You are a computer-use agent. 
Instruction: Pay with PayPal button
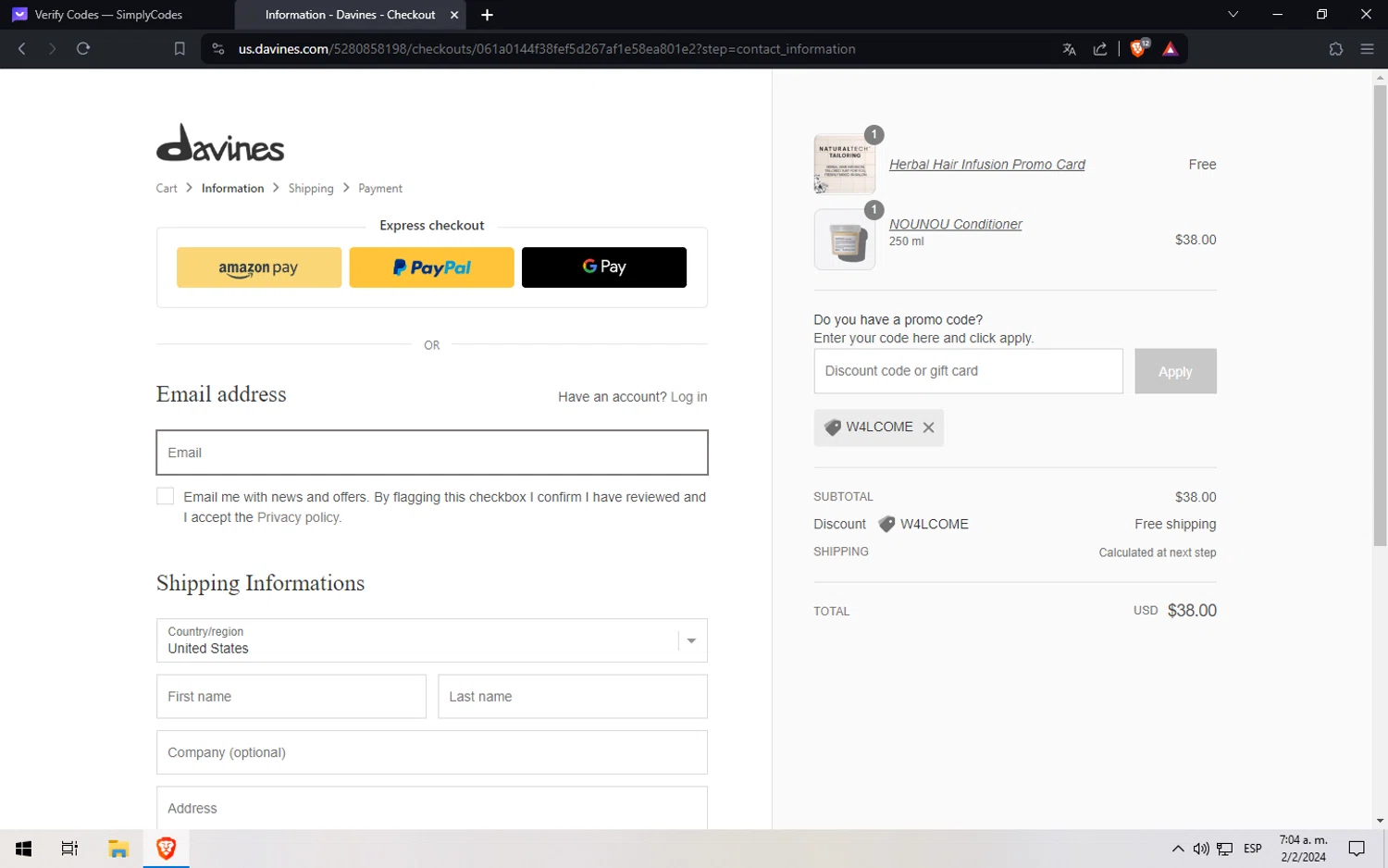pyautogui.click(x=431, y=267)
